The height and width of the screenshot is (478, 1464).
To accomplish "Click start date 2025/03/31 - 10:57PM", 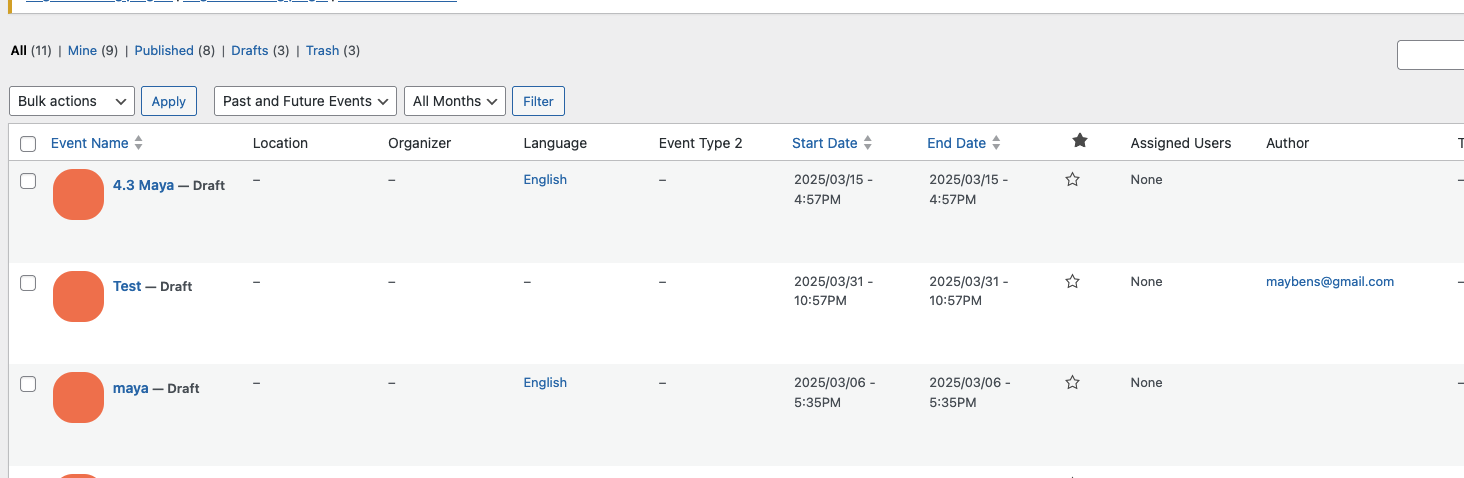I will coord(833,292).
